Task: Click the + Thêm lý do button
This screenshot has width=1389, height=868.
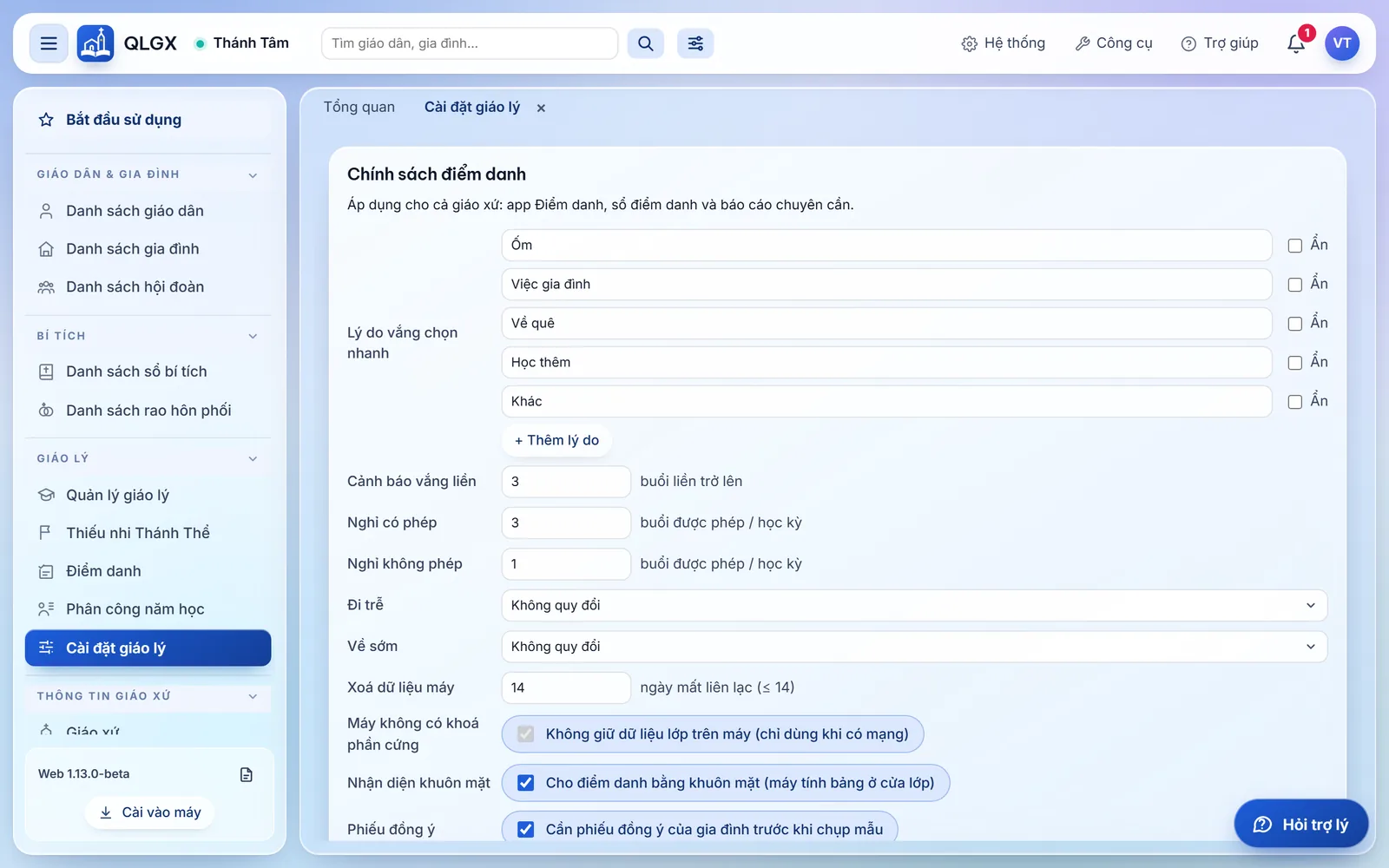Action: [556, 440]
